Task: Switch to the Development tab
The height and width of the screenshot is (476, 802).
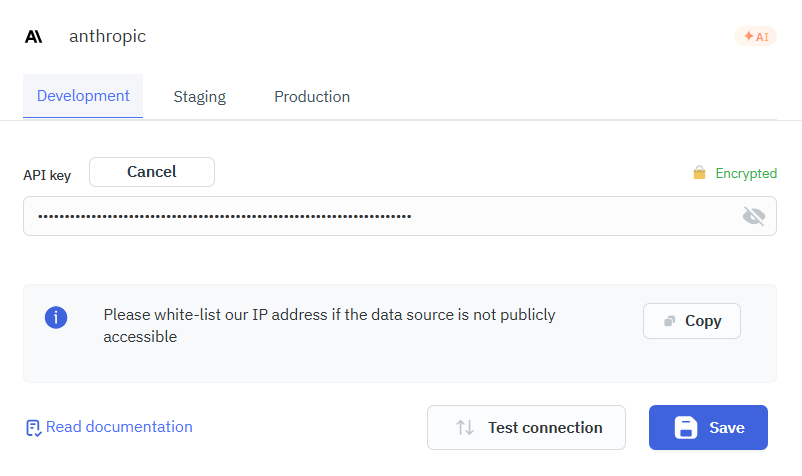Action: coord(83,96)
